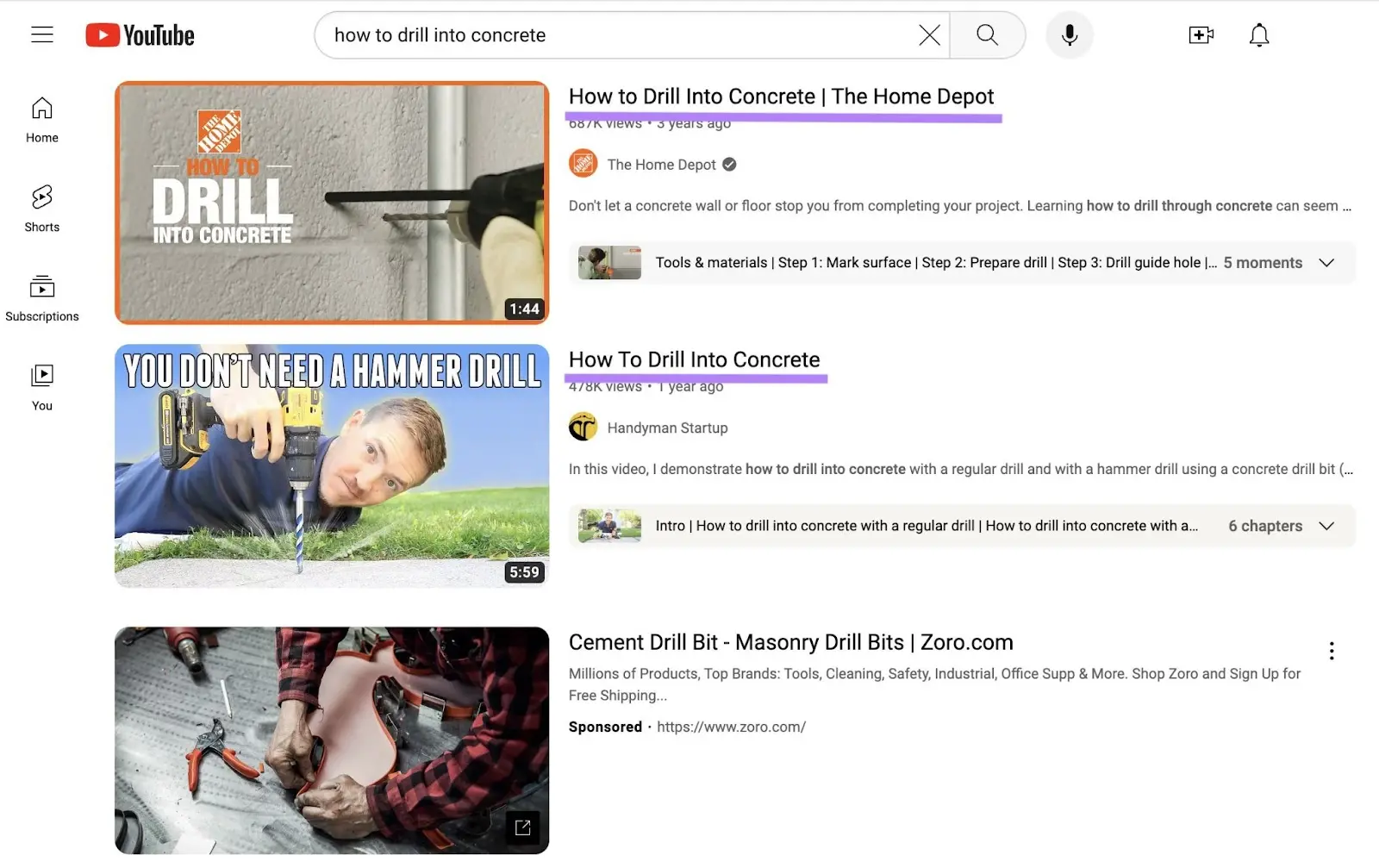Open the Handyman Startup video title
1379x868 pixels.
point(694,359)
